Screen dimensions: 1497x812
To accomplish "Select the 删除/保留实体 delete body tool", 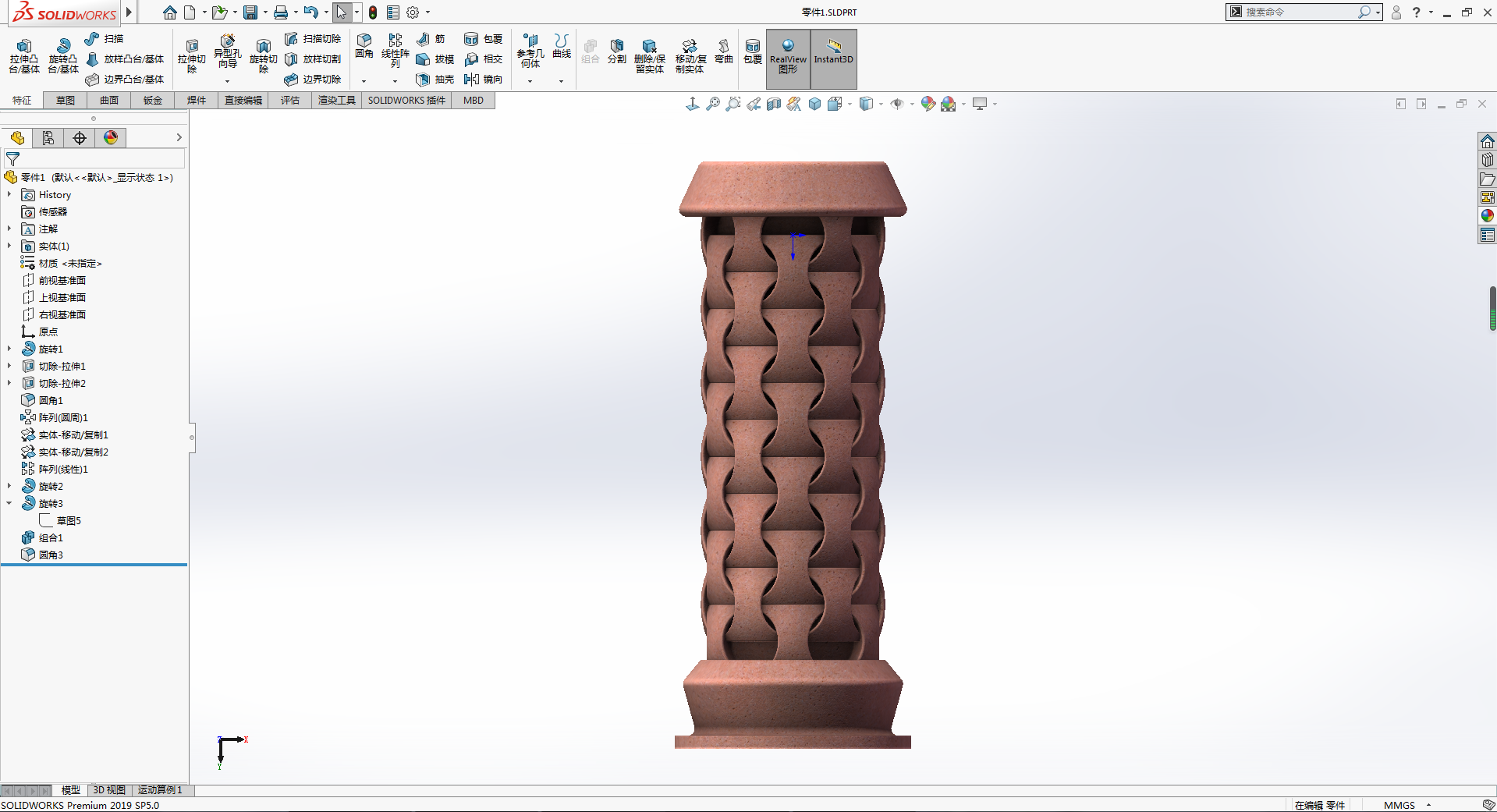I will point(649,56).
